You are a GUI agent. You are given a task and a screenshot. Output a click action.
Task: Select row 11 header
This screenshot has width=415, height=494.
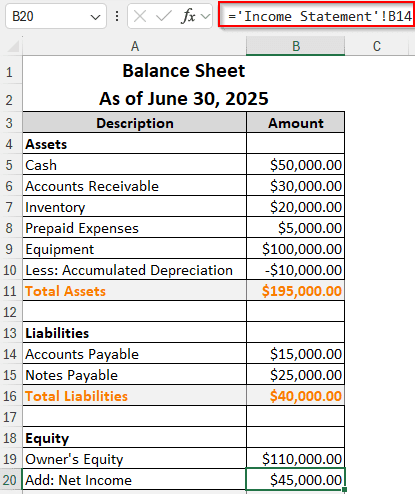point(9,291)
